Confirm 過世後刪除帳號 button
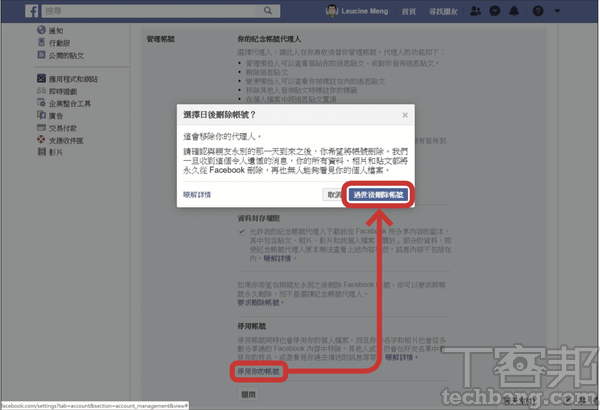Screen dimensions: 600x410 click(x=378, y=194)
